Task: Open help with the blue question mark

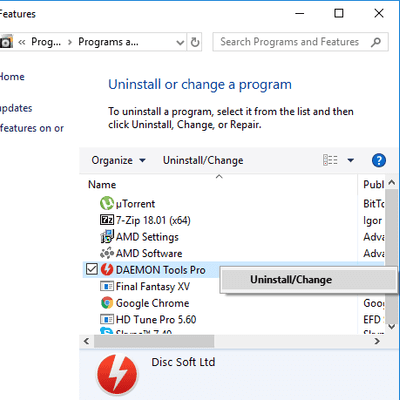Action: pos(379,160)
